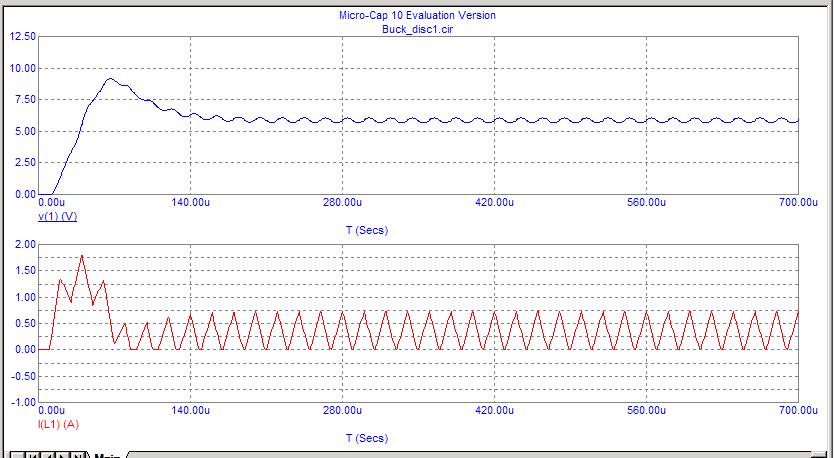Click the overshoot peak of the blue voltage waveform
Screen dimensions: 834x458
(x=110, y=79)
